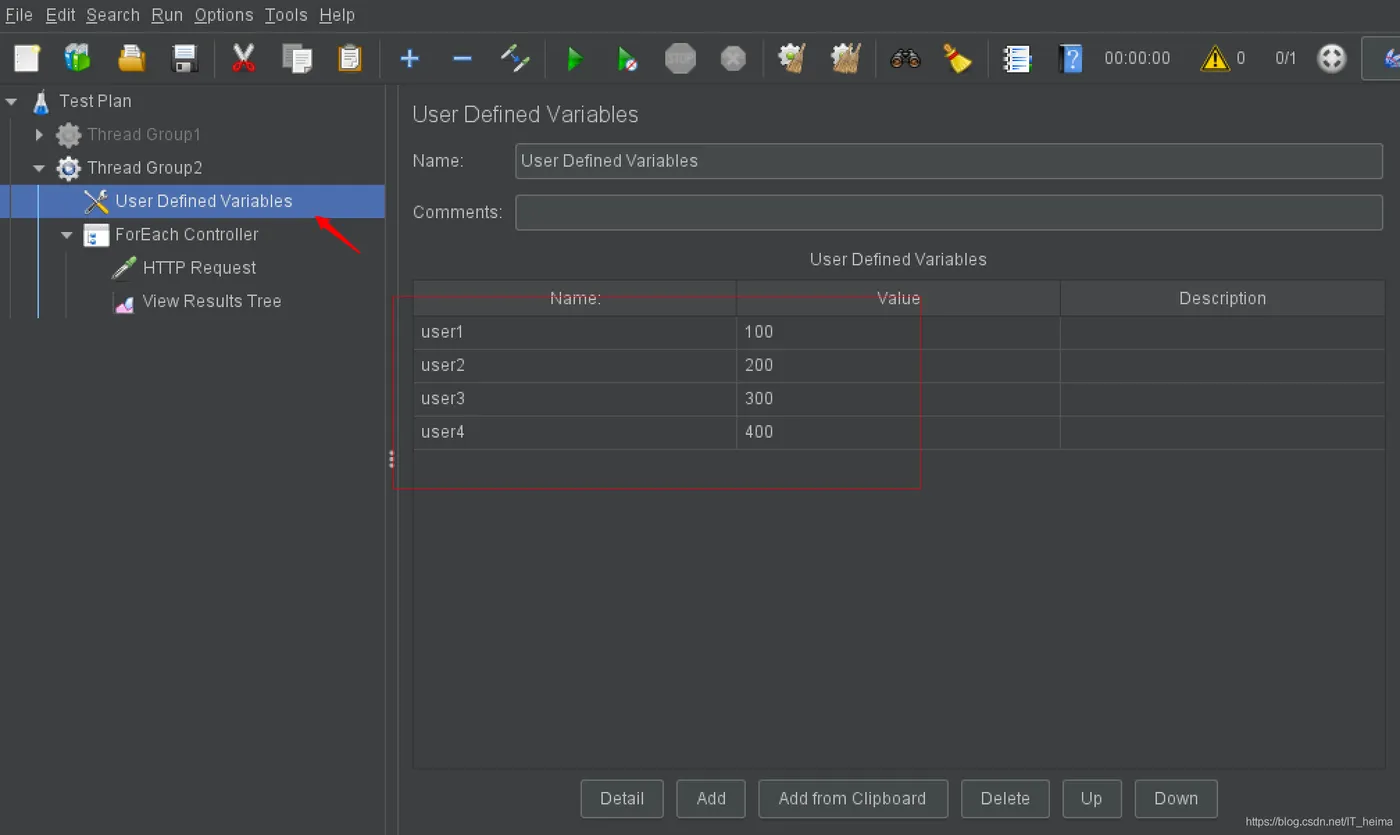Click the remote engines status icon
1400x835 pixels.
click(1331, 59)
